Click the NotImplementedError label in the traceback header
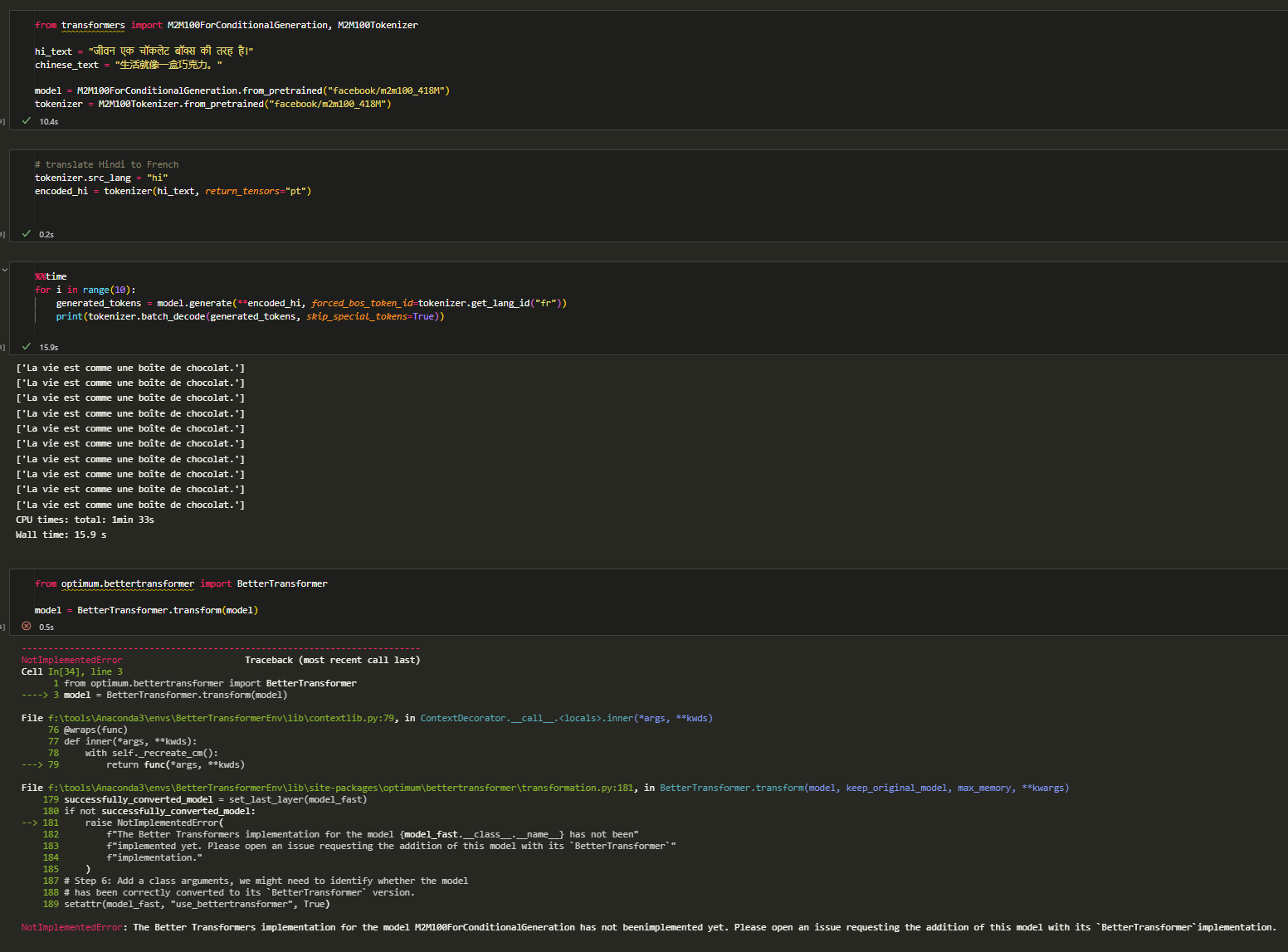The image size is (1288, 952). tap(71, 659)
